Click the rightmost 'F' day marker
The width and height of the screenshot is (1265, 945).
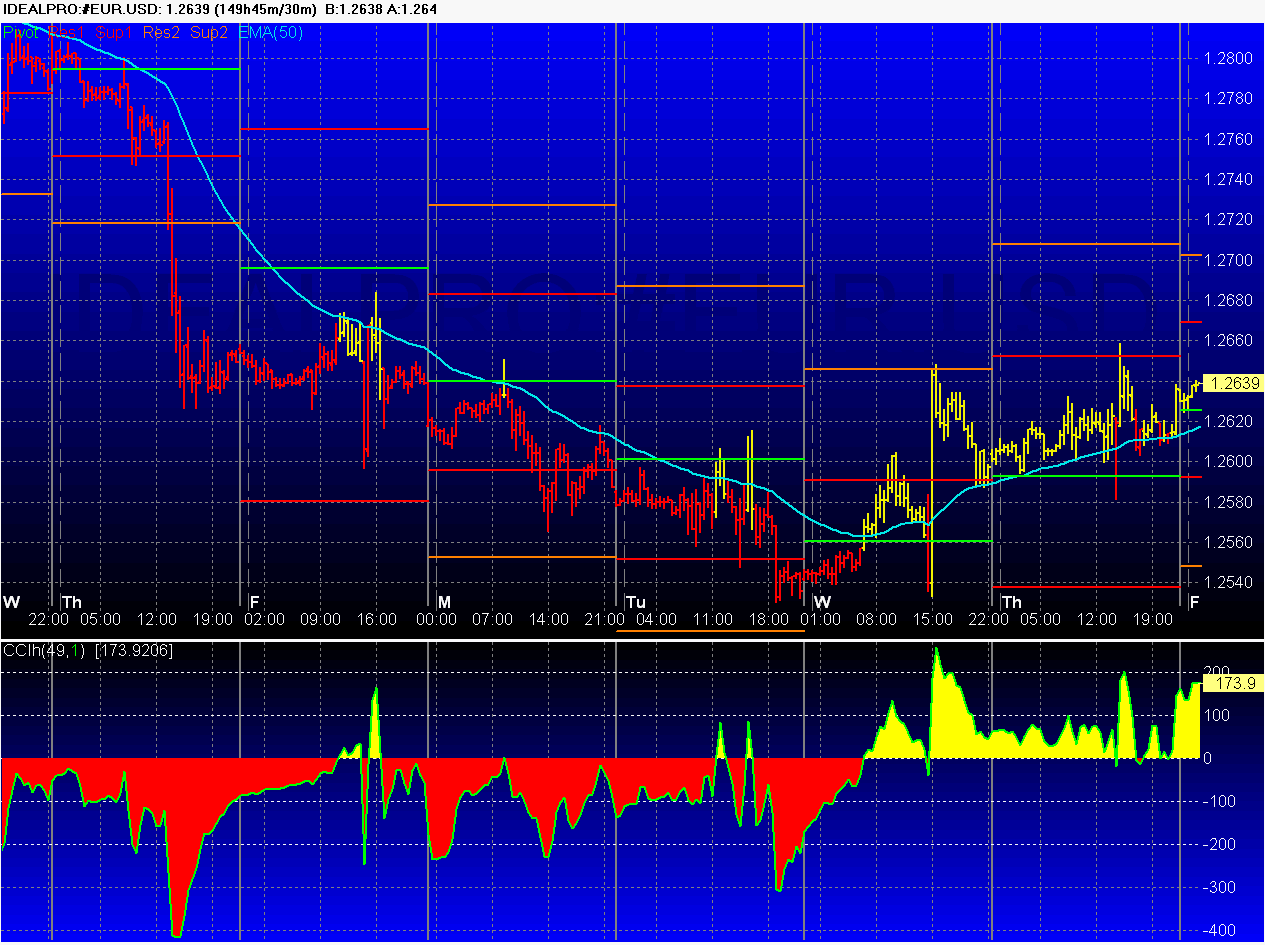tap(1193, 602)
